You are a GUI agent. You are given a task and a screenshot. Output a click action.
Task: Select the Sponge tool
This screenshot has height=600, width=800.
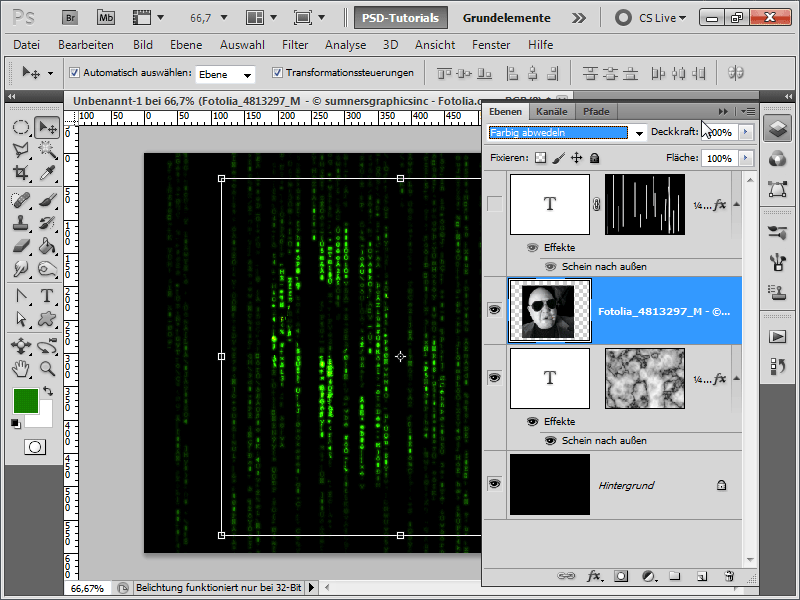(x=47, y=268)
